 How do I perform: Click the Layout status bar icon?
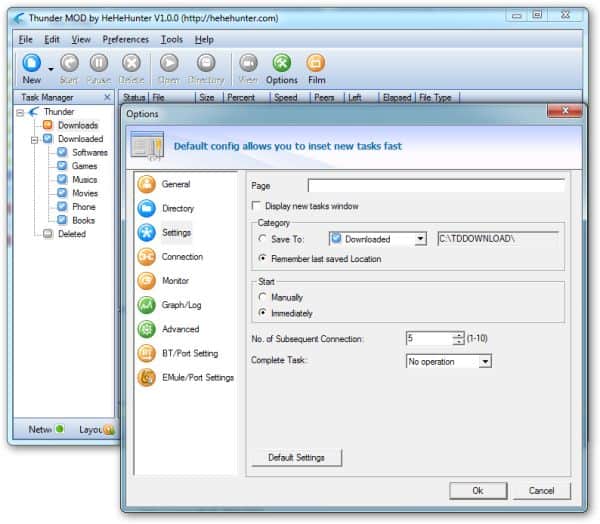pos(109,429)
